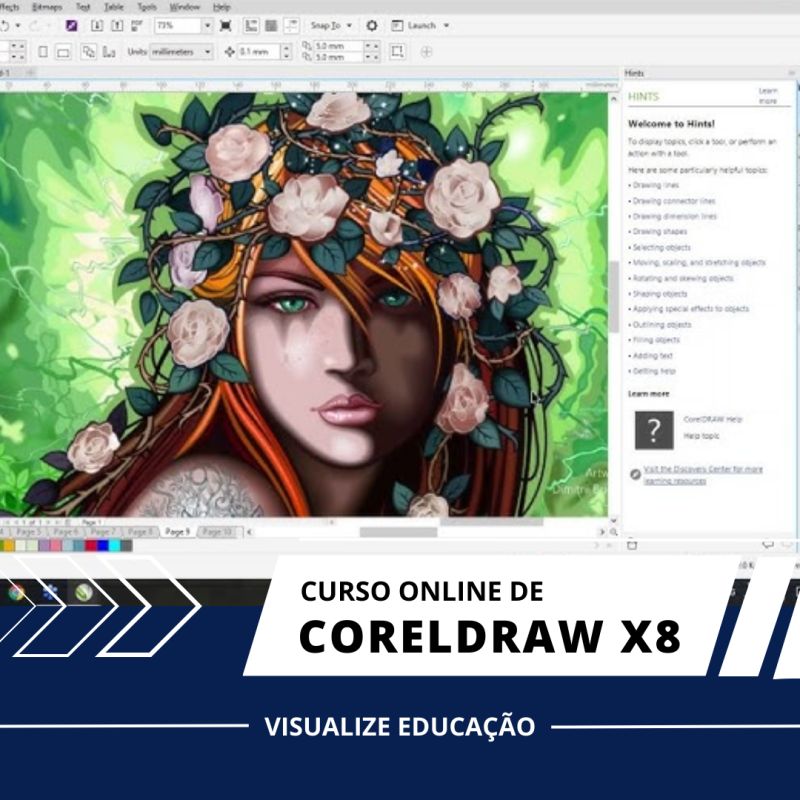Open the Tools menu
This screenshot has height=800, width=800.
pyautogui.click(x=147, y=7)
